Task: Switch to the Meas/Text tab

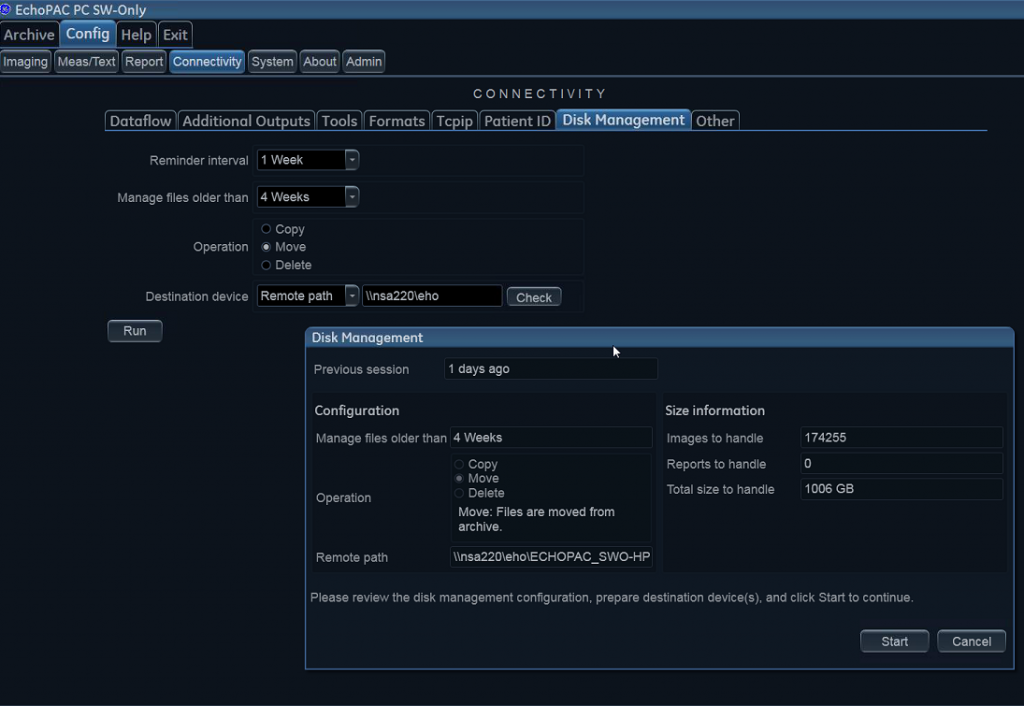Action: click(86, 61)
